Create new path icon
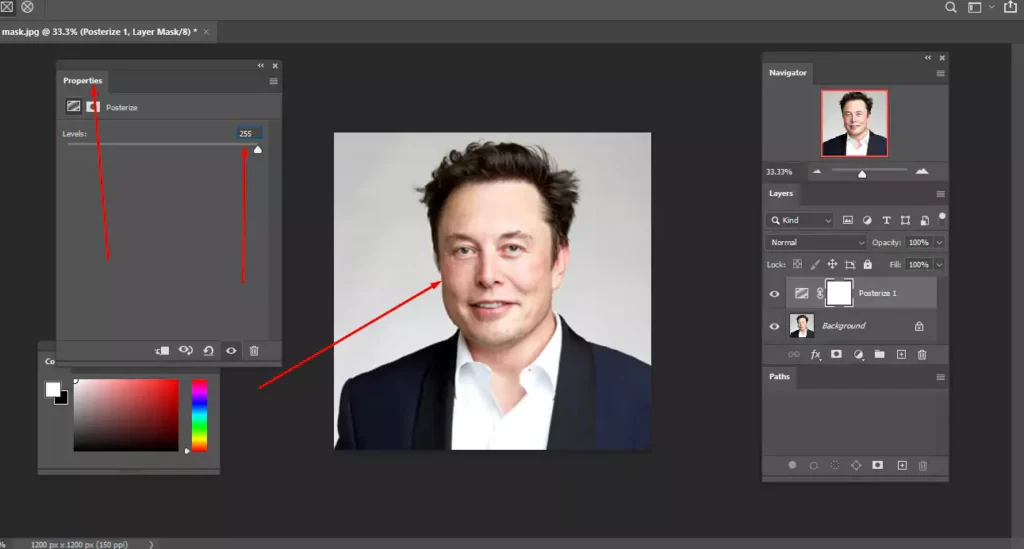This screenshot has height=549, width=1024. 902,465
